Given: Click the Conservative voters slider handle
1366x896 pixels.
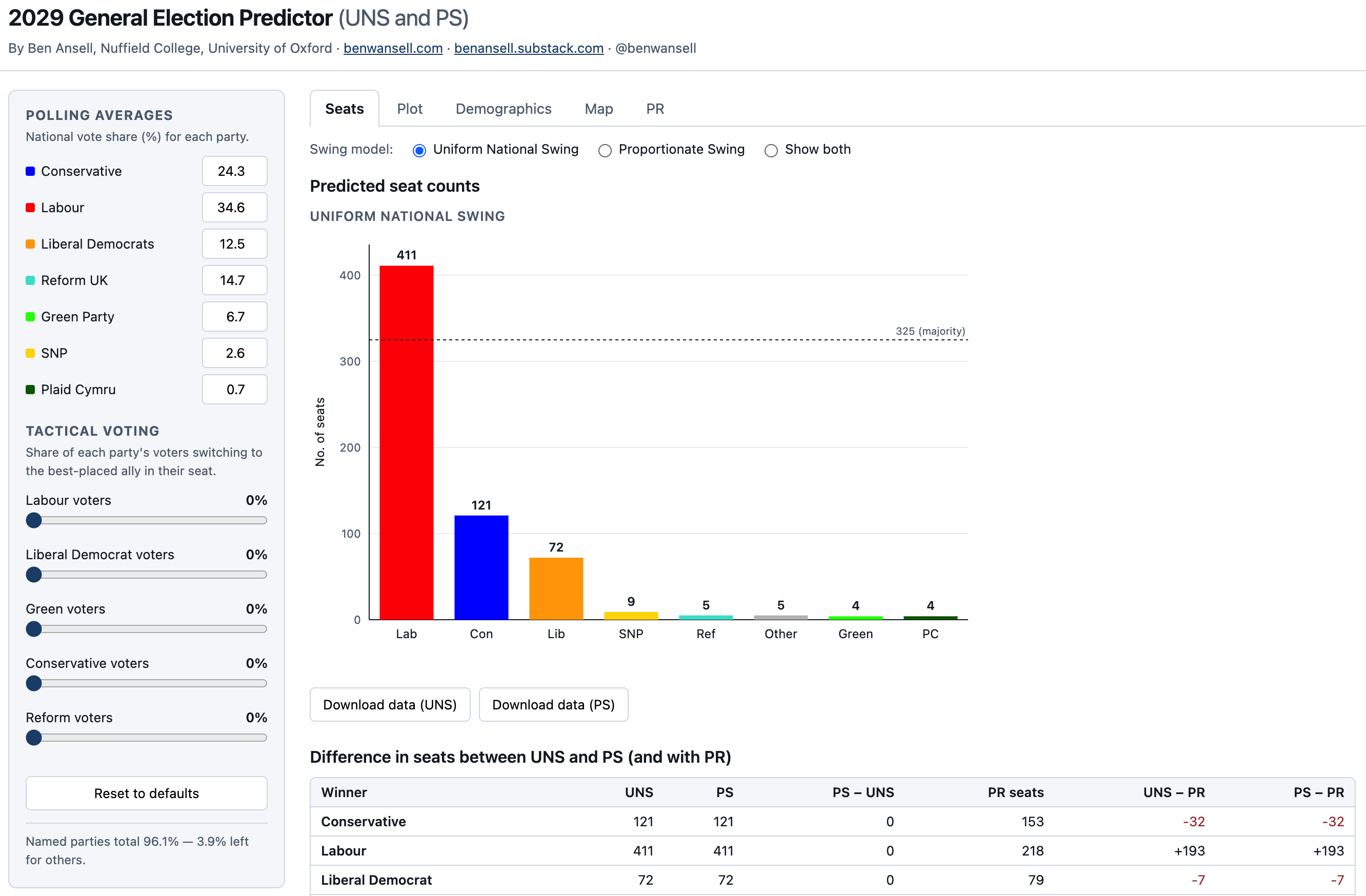Looking at the screenshot, I should (34, 684).
